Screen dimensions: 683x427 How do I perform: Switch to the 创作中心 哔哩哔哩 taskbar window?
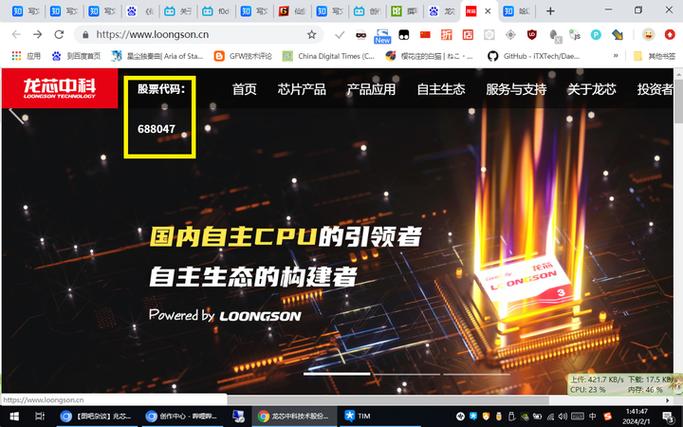tap(183, 417)
